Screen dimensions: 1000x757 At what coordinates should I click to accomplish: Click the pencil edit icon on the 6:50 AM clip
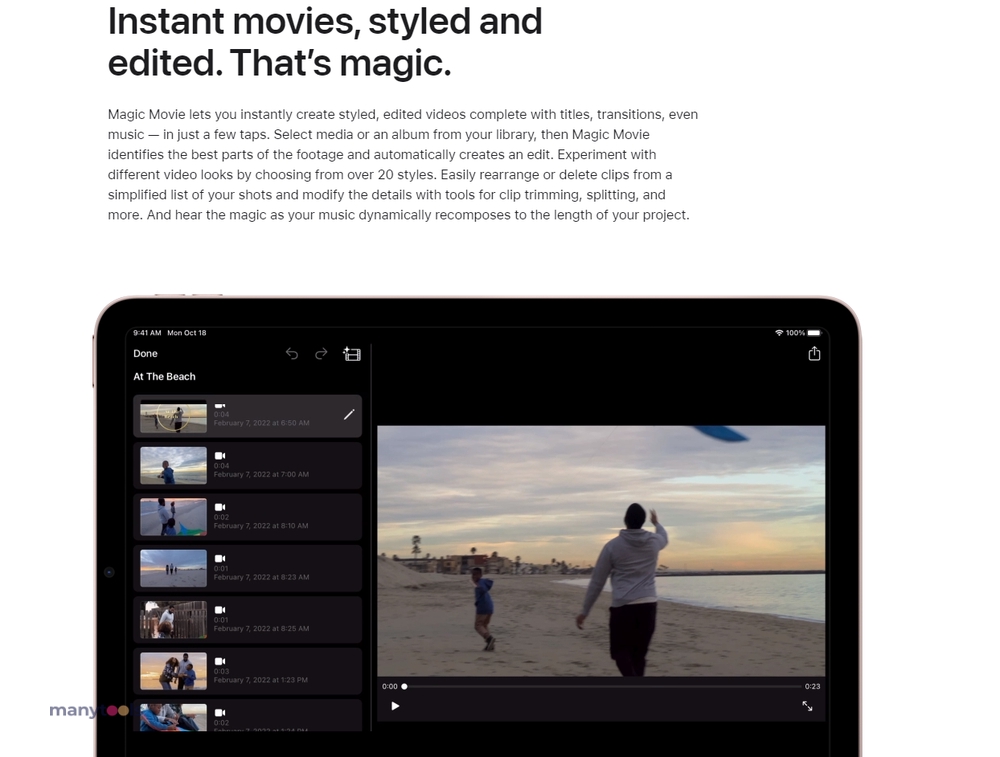click(x=349, y=415)
